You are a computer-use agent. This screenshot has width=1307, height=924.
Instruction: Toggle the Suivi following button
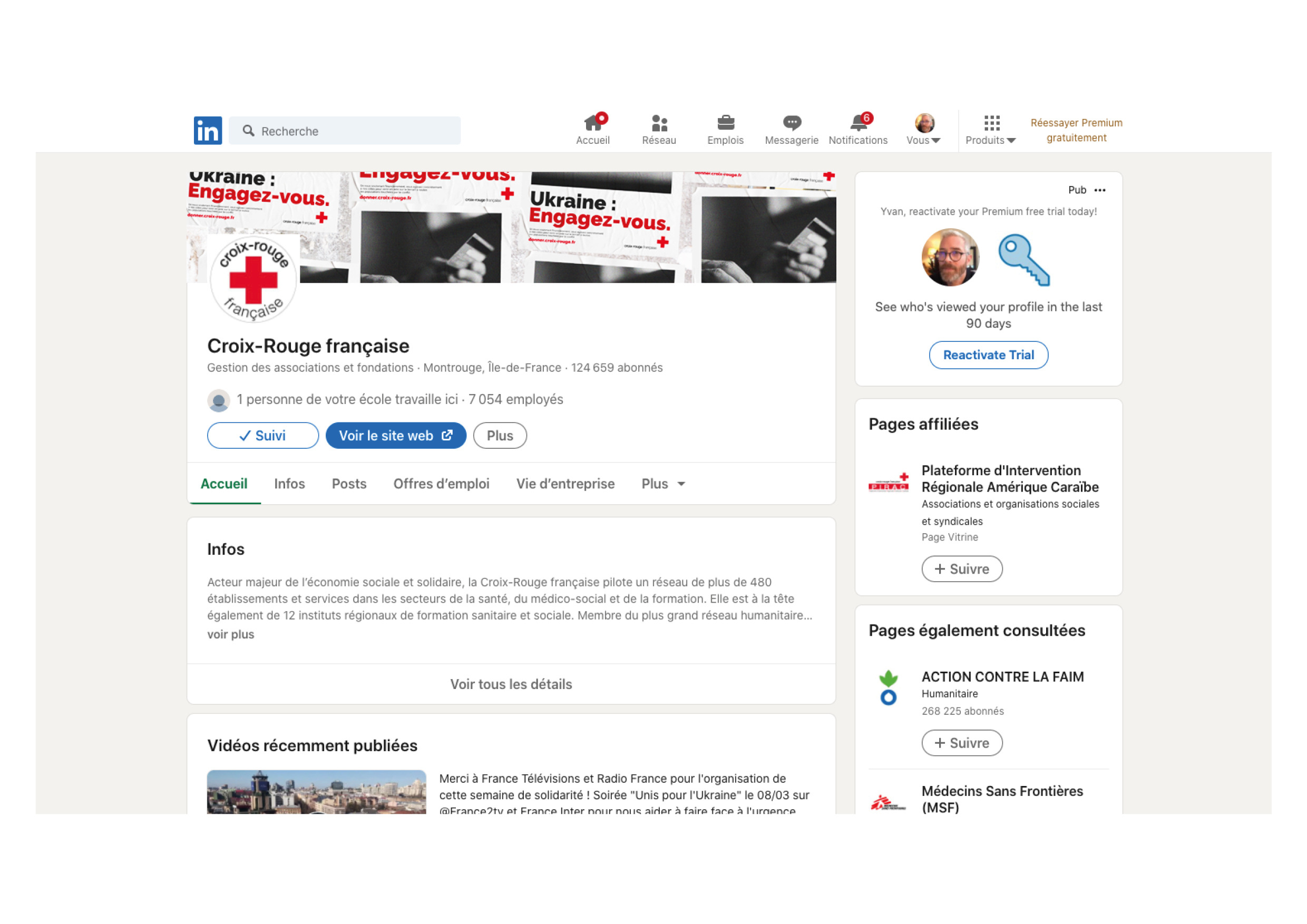pos(263,436)
